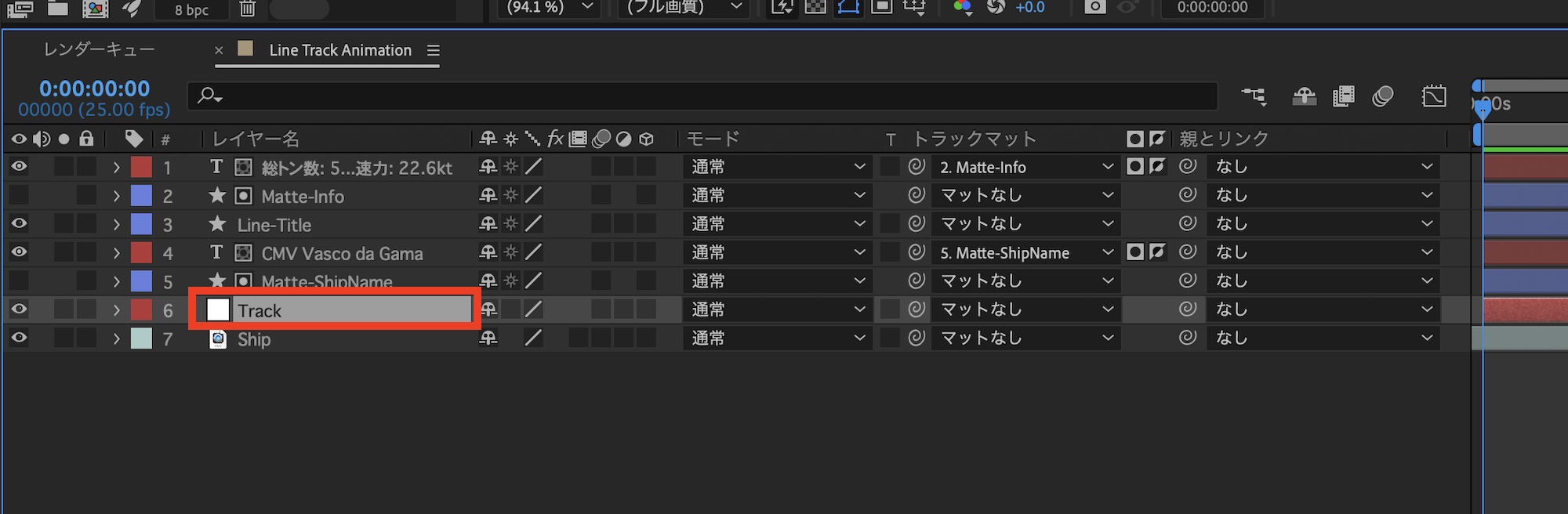Open the Graph Editor
Viewport: 1568px width, 514px height.
(x=1434, y=96)
